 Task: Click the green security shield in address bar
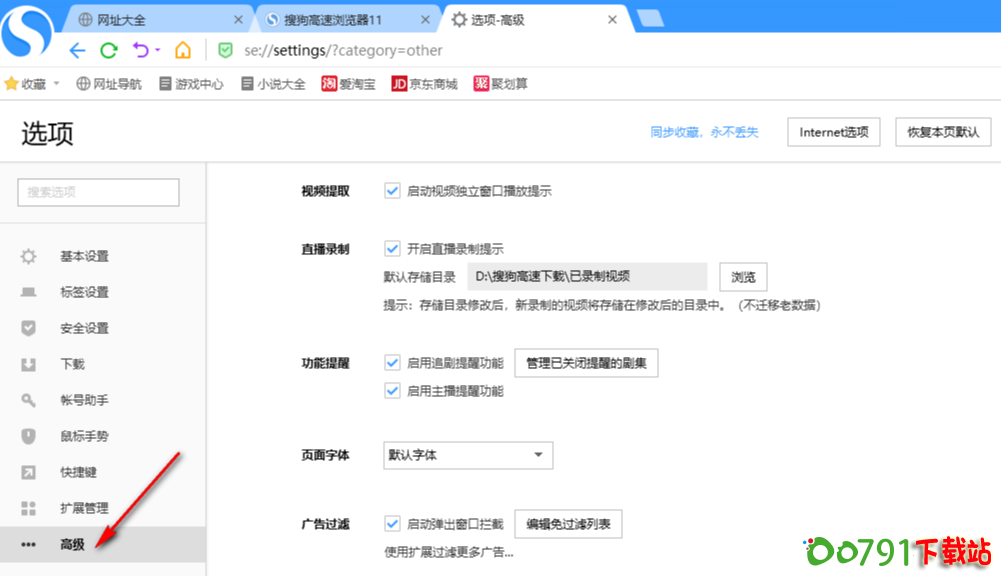tap(226, 51)
